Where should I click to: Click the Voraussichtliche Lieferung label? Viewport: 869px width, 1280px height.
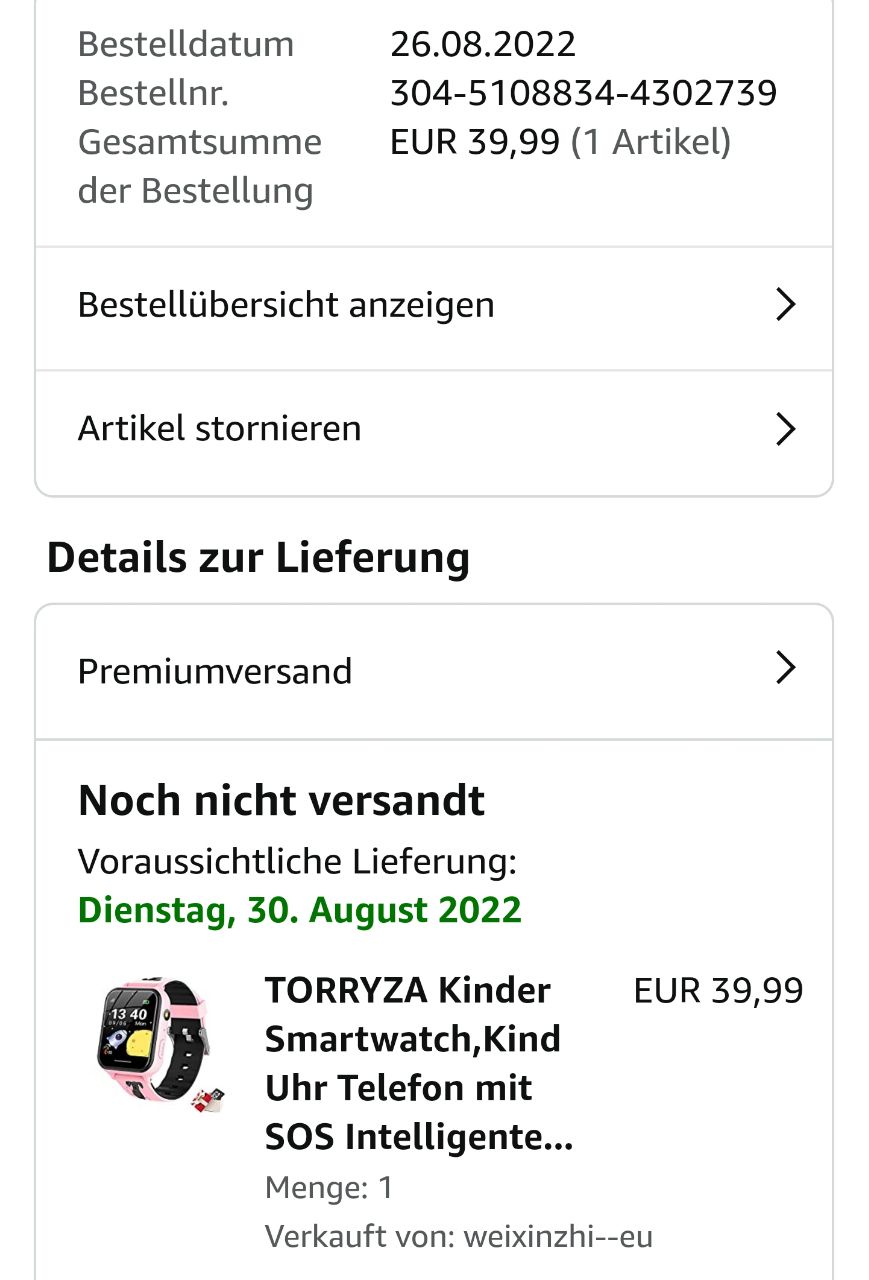pyautogui.click(x=297, y=861)
